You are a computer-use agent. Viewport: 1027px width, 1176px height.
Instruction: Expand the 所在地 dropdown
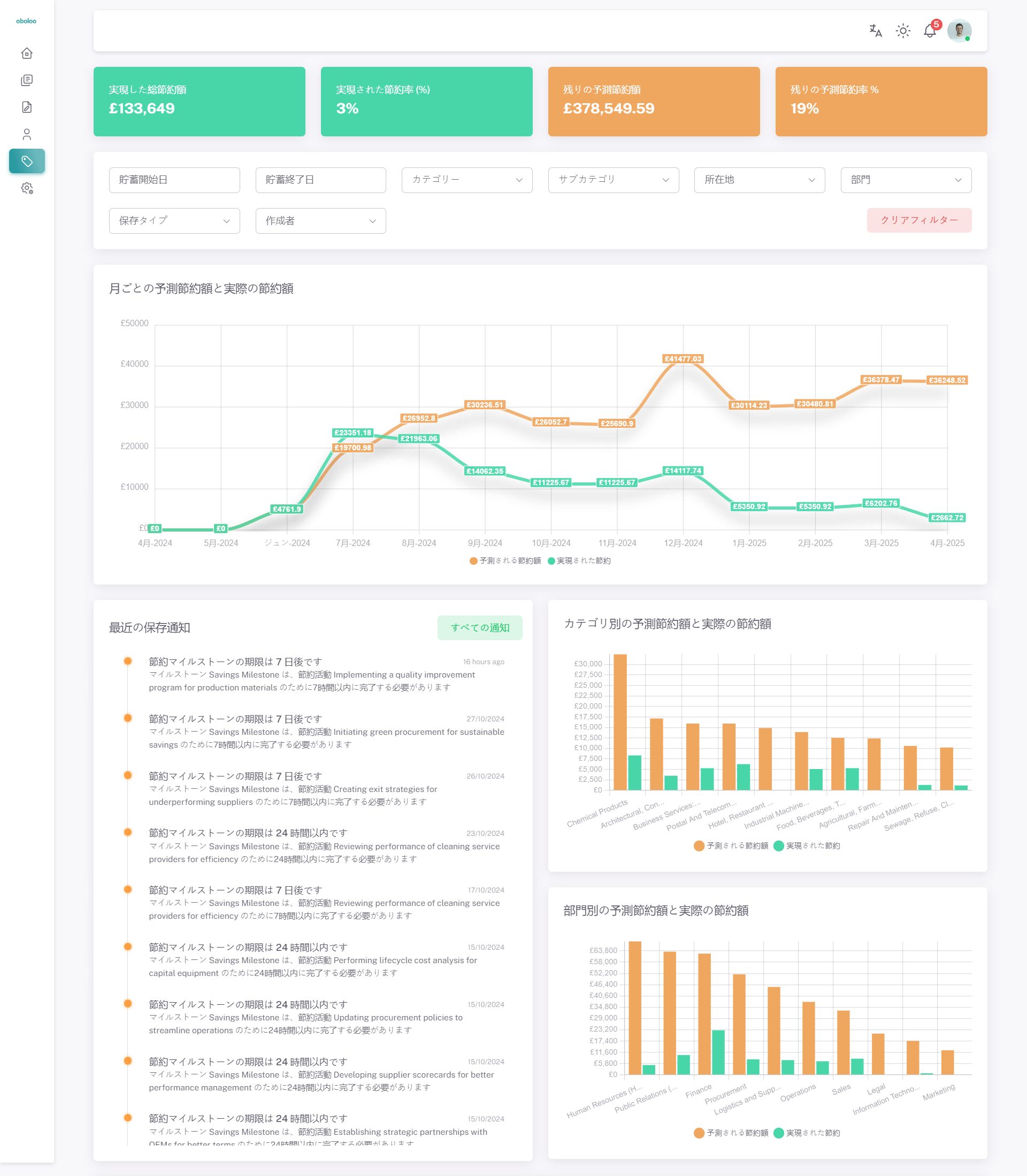759,180
